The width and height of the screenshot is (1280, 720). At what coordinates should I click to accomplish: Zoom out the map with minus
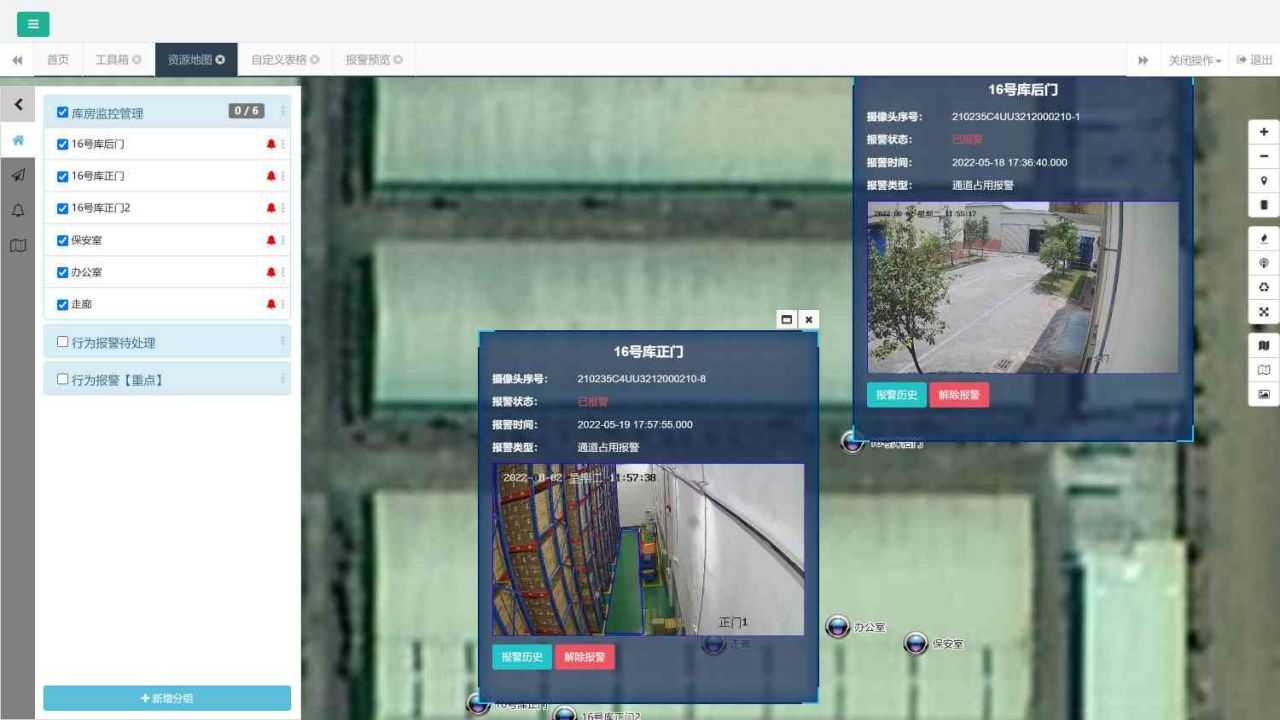(1264, 156)
